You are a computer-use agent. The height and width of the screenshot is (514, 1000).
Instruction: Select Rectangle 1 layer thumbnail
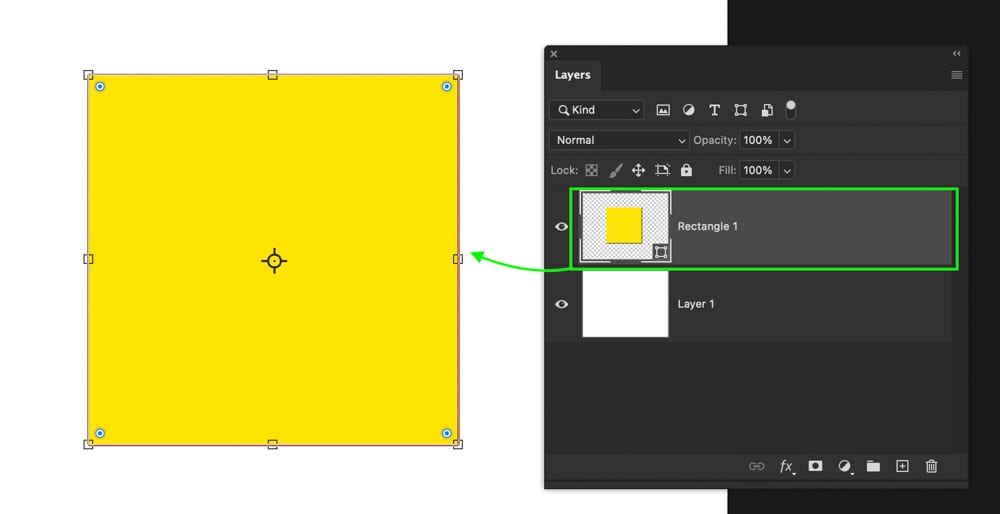pos(625,226)
